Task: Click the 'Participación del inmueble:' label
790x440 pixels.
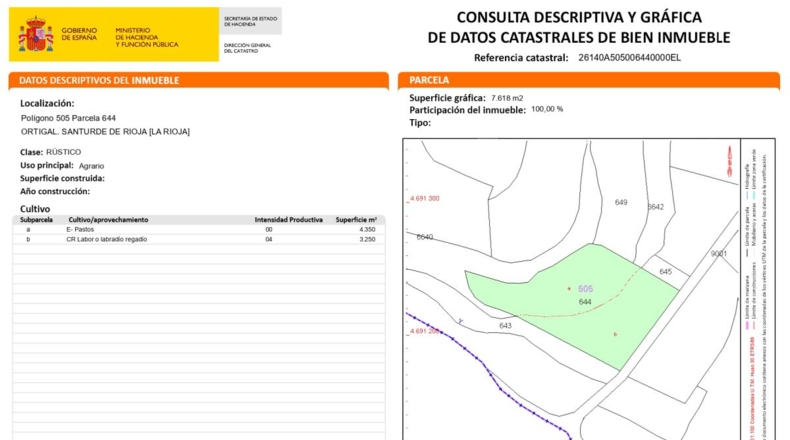Action: (468, 110)
